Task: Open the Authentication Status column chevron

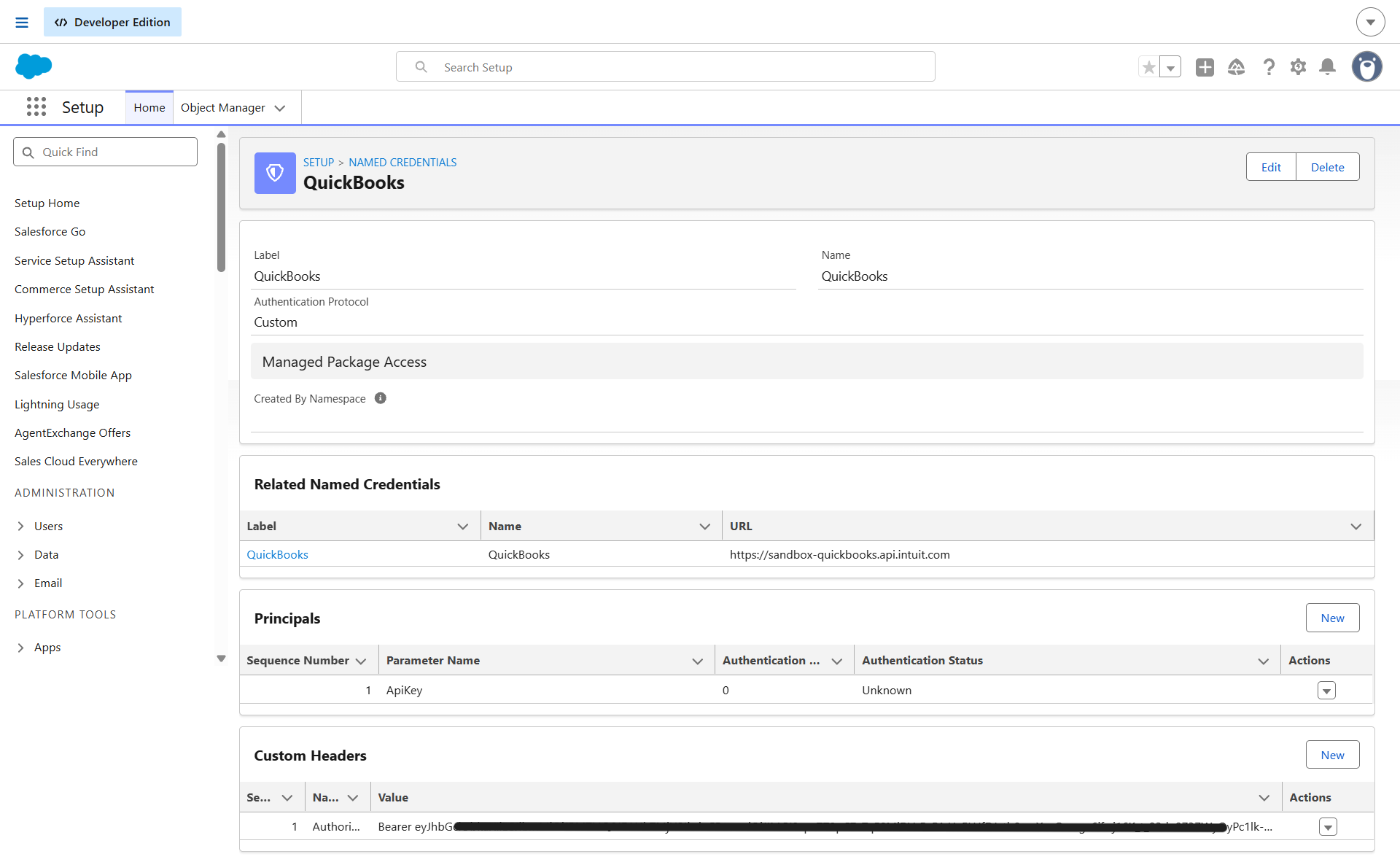Action: 1263,661
